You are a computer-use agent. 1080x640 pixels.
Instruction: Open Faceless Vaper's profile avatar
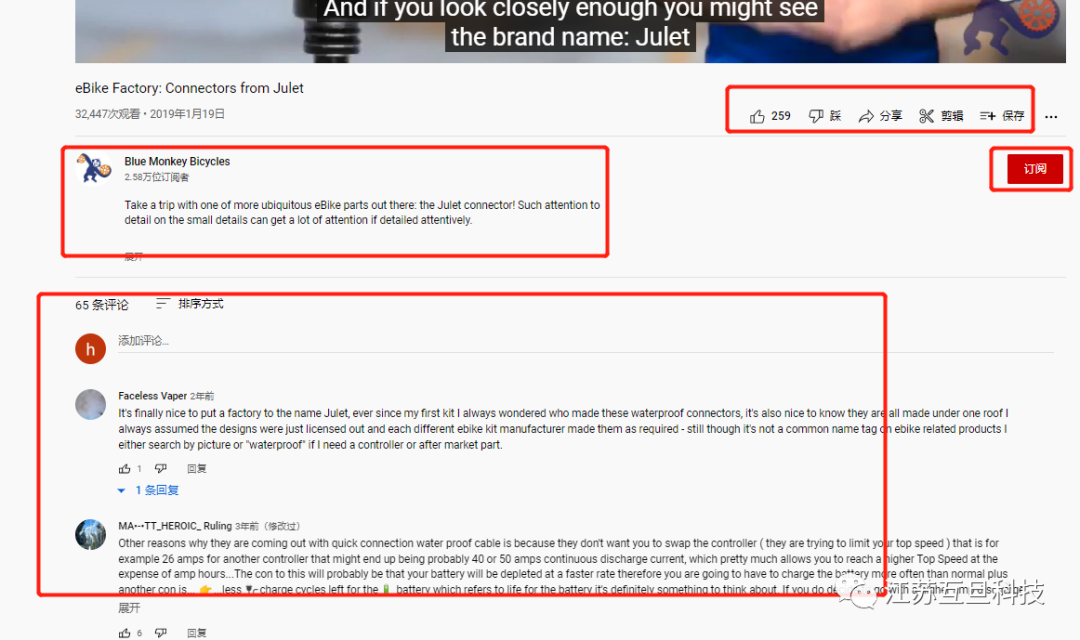[90, 404]
